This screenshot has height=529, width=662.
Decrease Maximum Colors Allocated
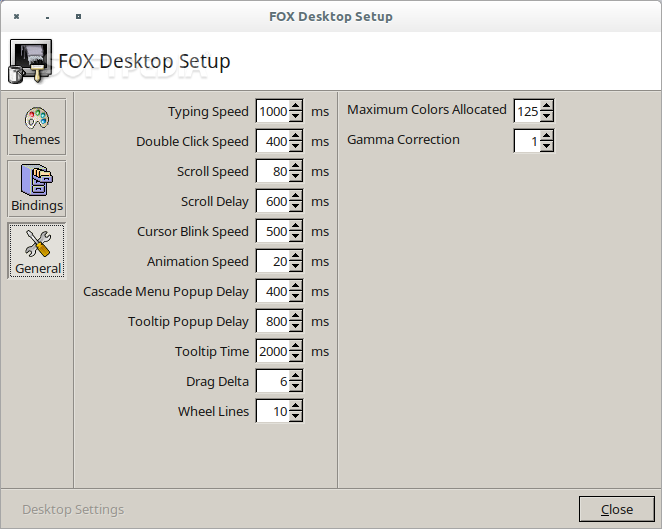pos(546,117)
